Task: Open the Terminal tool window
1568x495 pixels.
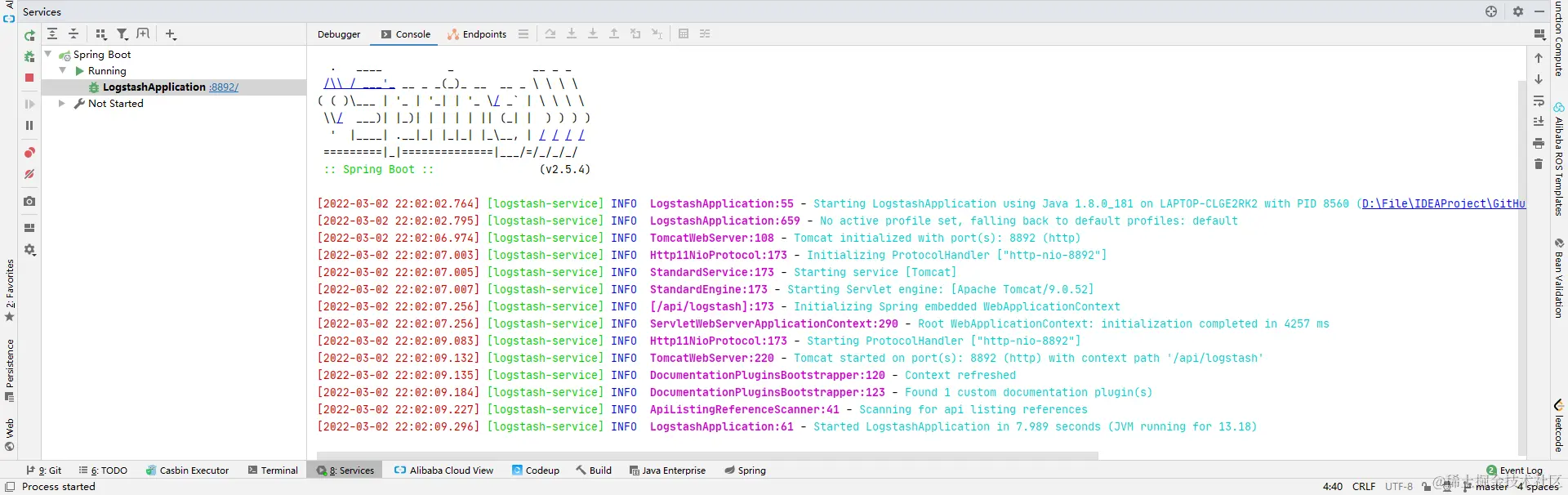Action: point(273,470)
